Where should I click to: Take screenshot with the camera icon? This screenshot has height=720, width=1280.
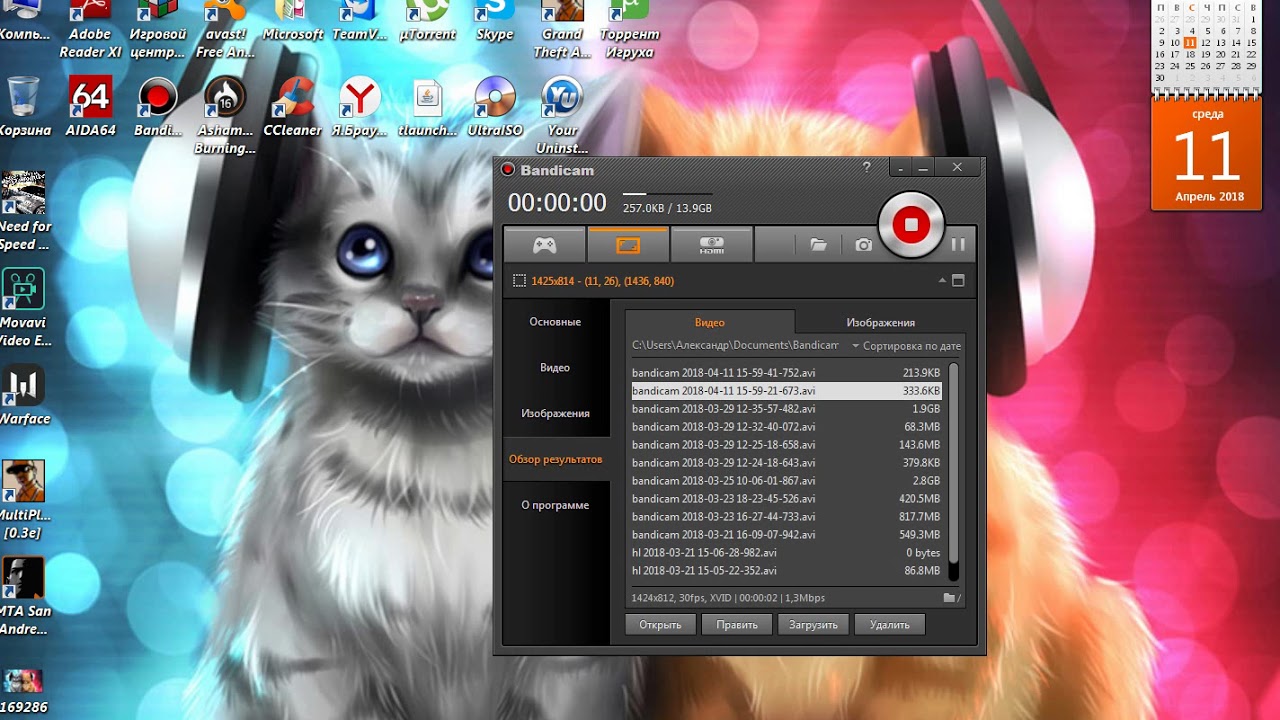864,244
